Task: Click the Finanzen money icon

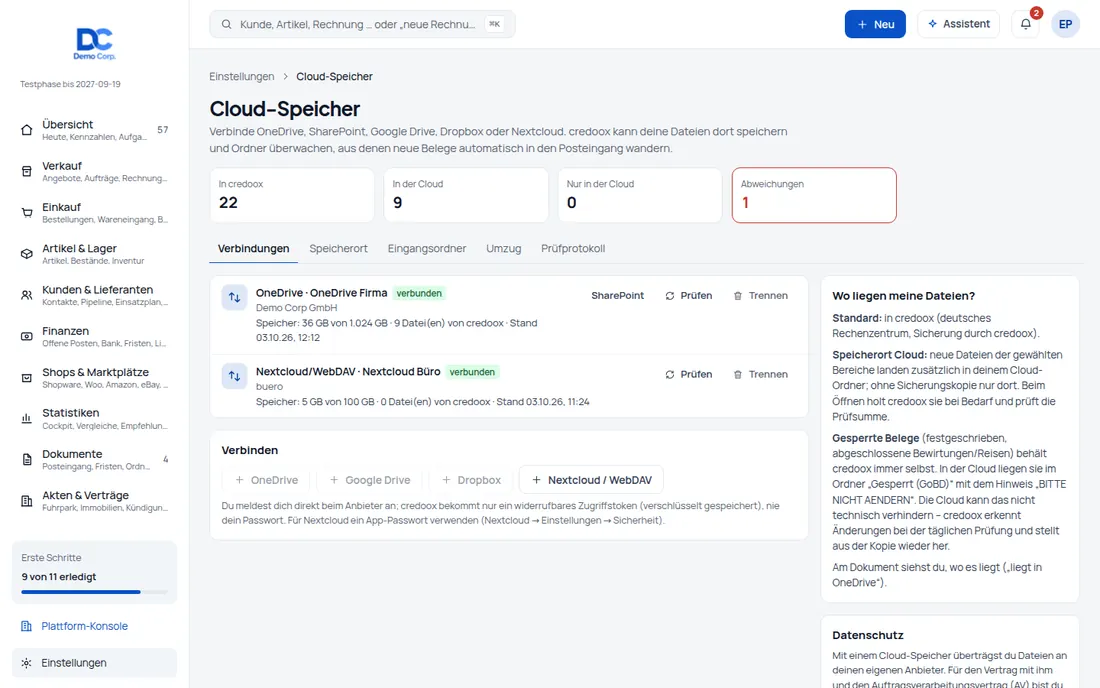Action: 27,337
